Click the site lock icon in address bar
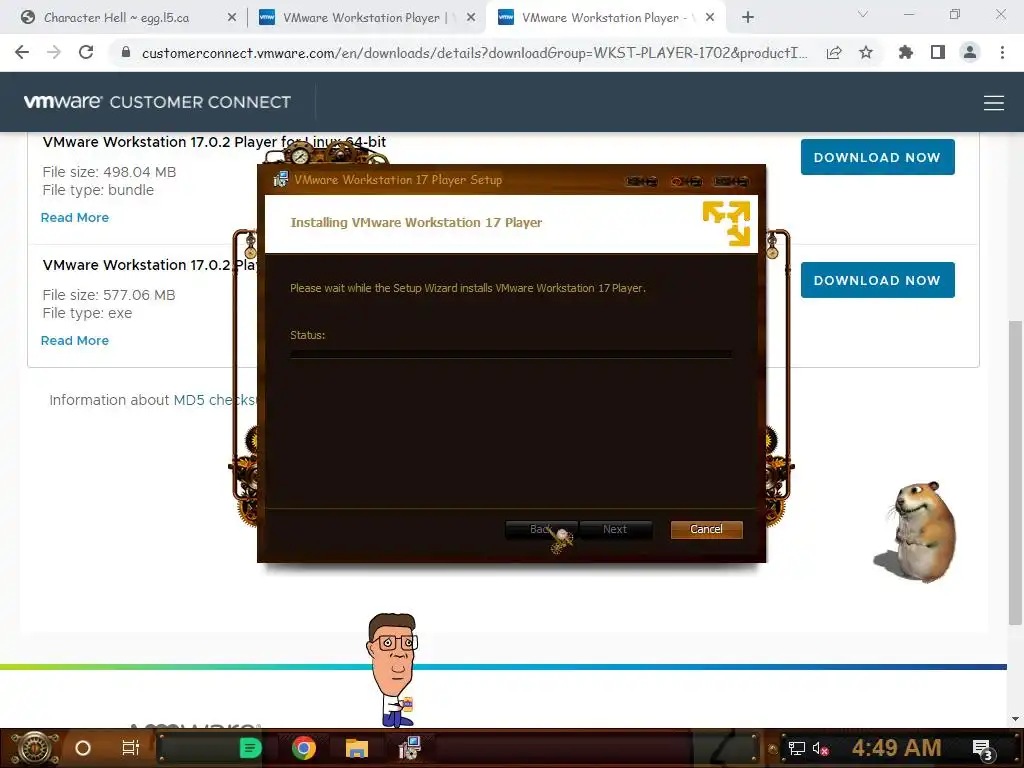1024x768 pixels. (126, 52)
